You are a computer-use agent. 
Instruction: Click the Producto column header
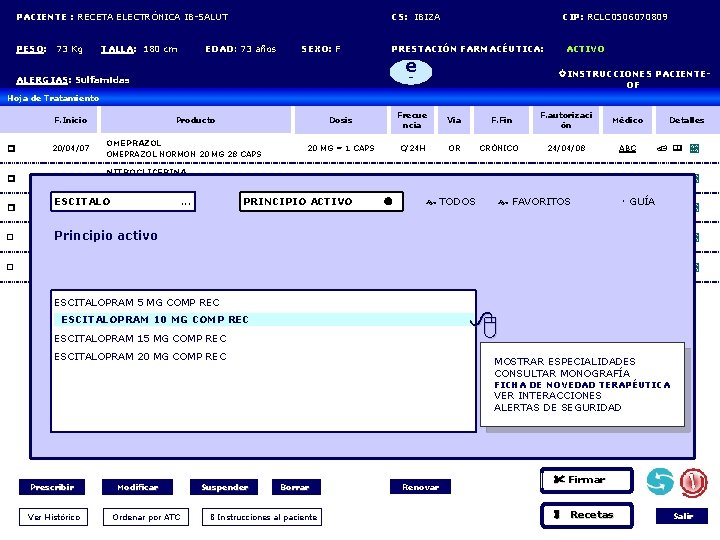click(x=196, y=120)
